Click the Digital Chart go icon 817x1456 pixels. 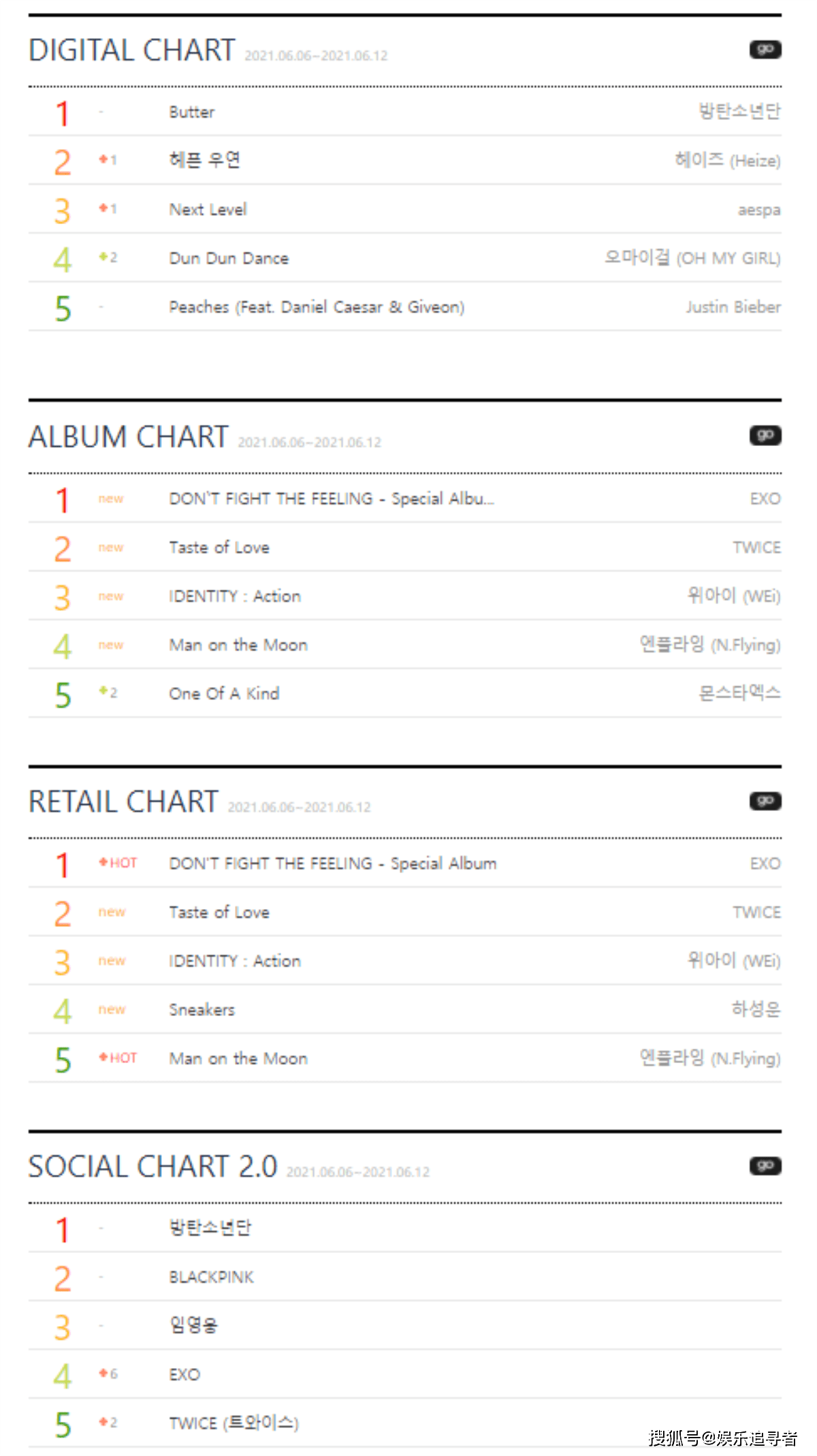(x=765, y=50)
